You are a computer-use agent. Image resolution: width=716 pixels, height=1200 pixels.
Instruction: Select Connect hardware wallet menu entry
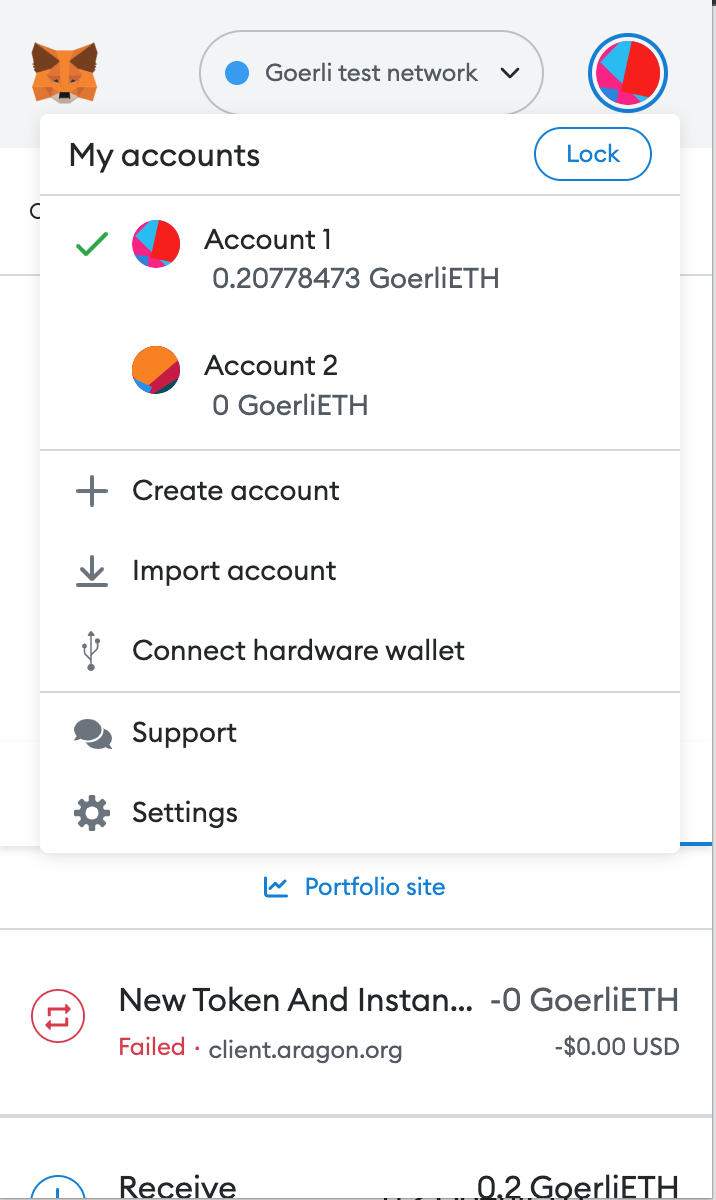(x=298, y=651)
